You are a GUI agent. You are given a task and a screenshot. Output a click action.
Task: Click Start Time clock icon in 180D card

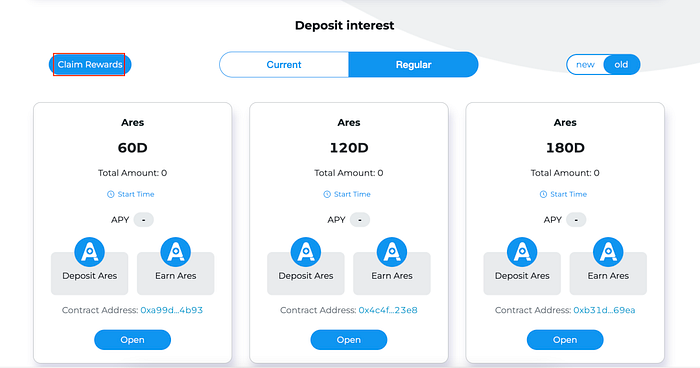click(x=543, y=194)
